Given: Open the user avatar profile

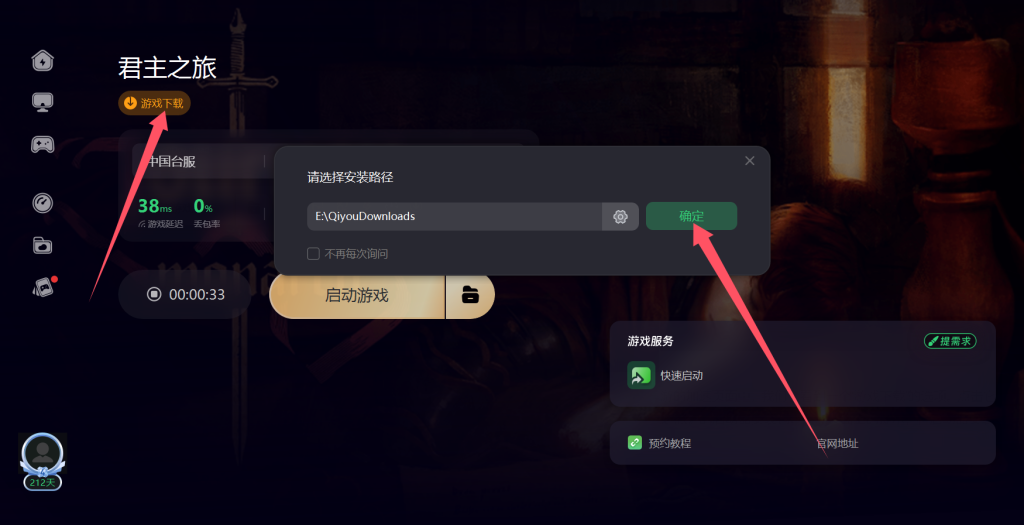Looking at the screenshot, I should 42,455.
